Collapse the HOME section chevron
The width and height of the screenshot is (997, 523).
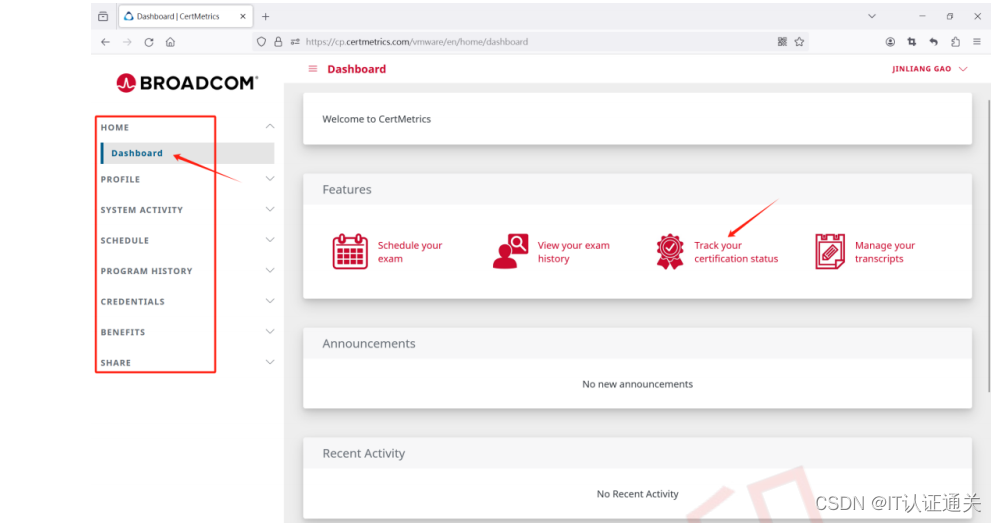pos(270,126)
